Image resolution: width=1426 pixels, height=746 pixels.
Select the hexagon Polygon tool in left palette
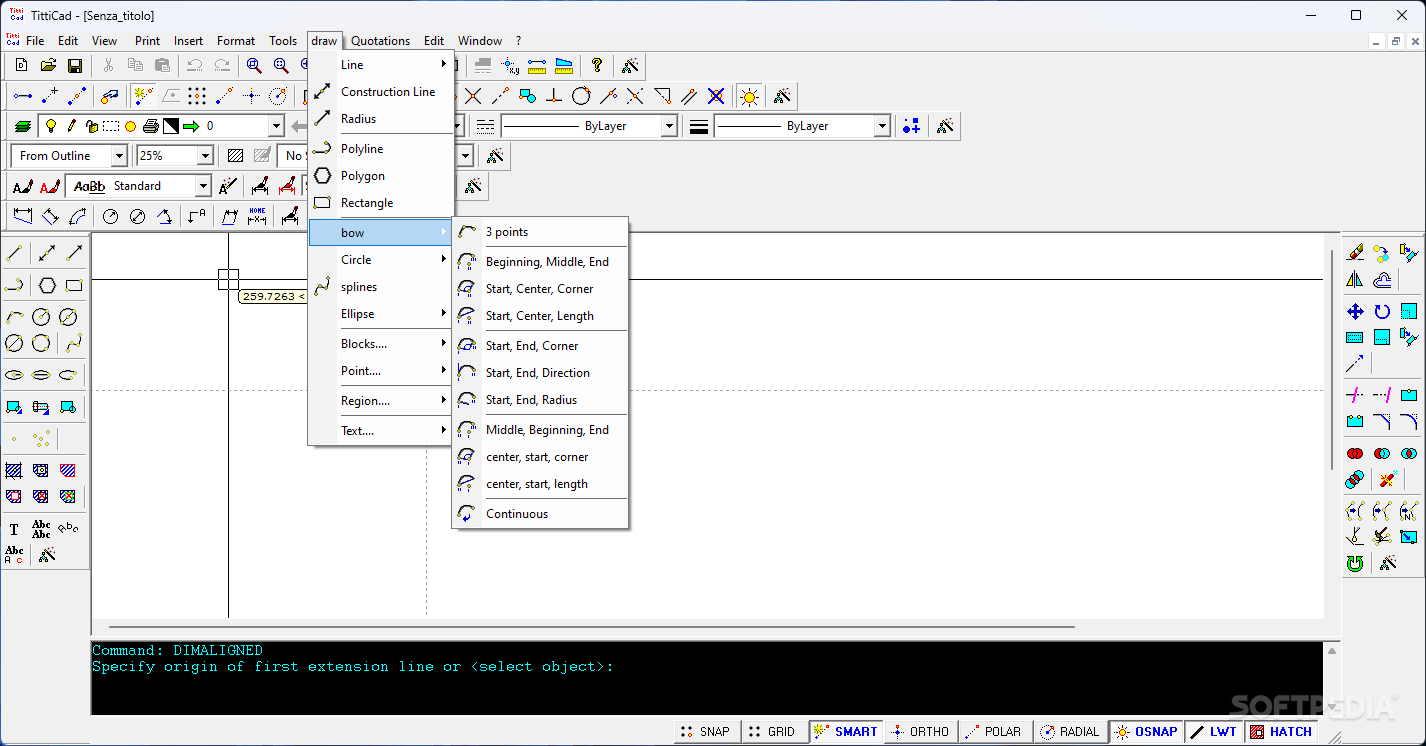47,285
